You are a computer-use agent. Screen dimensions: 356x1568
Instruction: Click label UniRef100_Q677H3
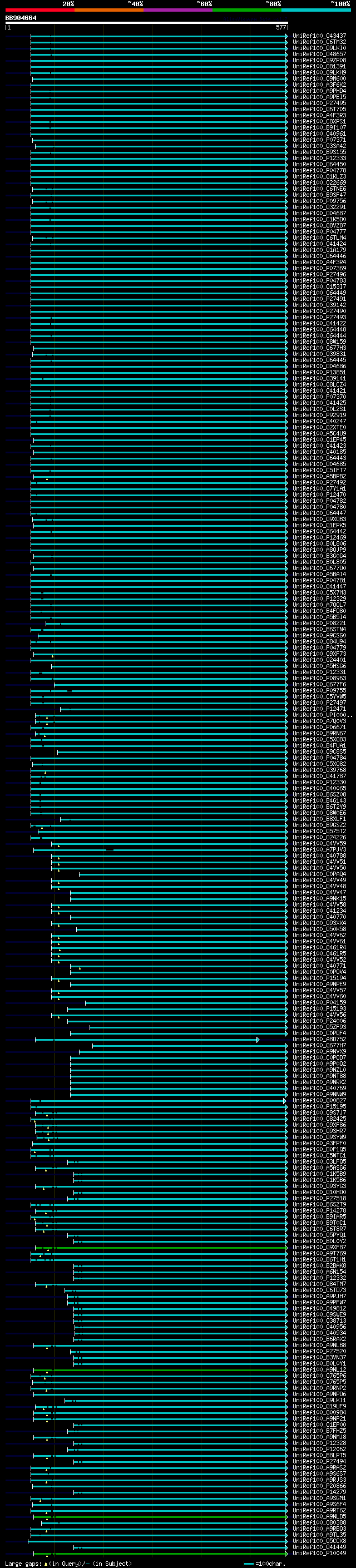pyautogui.click(x=319, y=348)
